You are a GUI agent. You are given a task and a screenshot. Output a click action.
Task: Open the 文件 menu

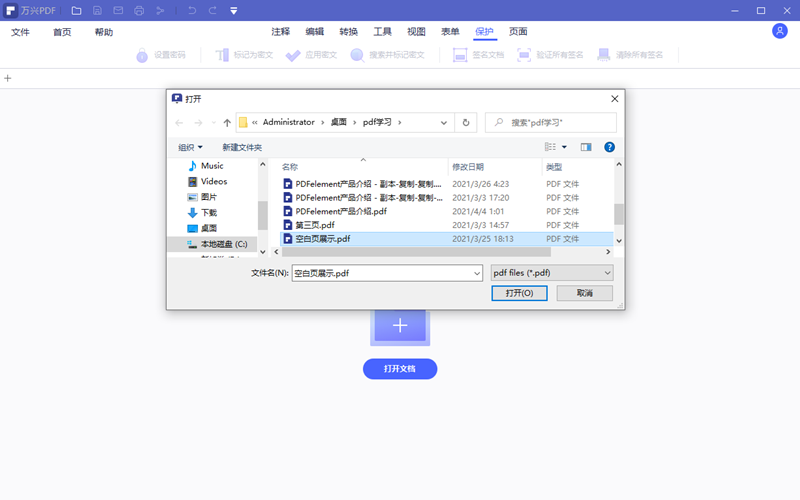click(x=20, y=32)
